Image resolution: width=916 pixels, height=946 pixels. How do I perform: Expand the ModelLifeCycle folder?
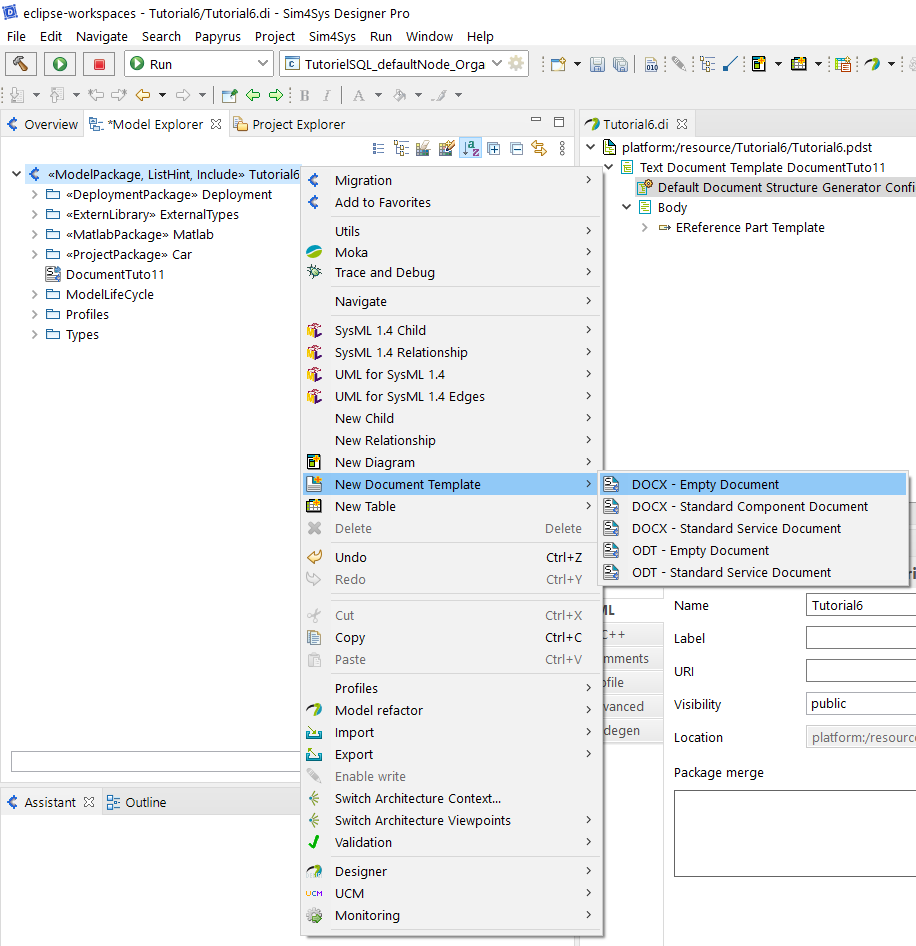[x=34, y=294]
